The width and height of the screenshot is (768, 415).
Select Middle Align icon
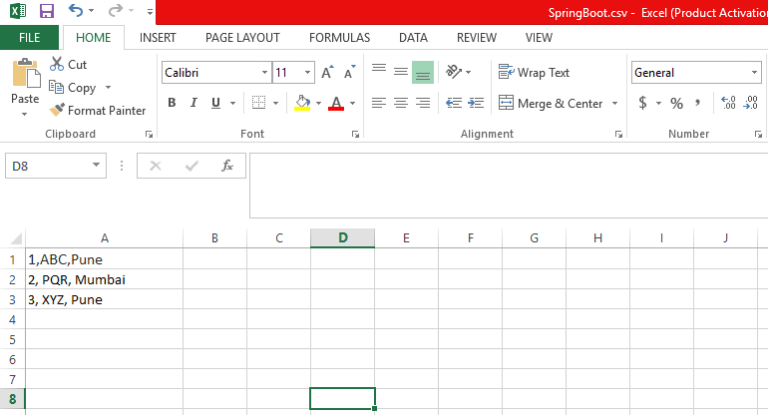point(401,72)
